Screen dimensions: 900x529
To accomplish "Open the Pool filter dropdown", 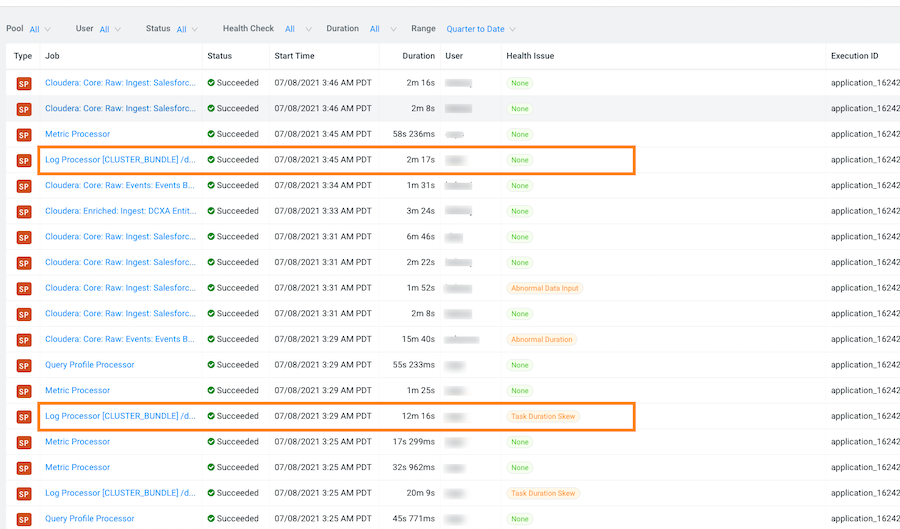I will click(40, 29).
